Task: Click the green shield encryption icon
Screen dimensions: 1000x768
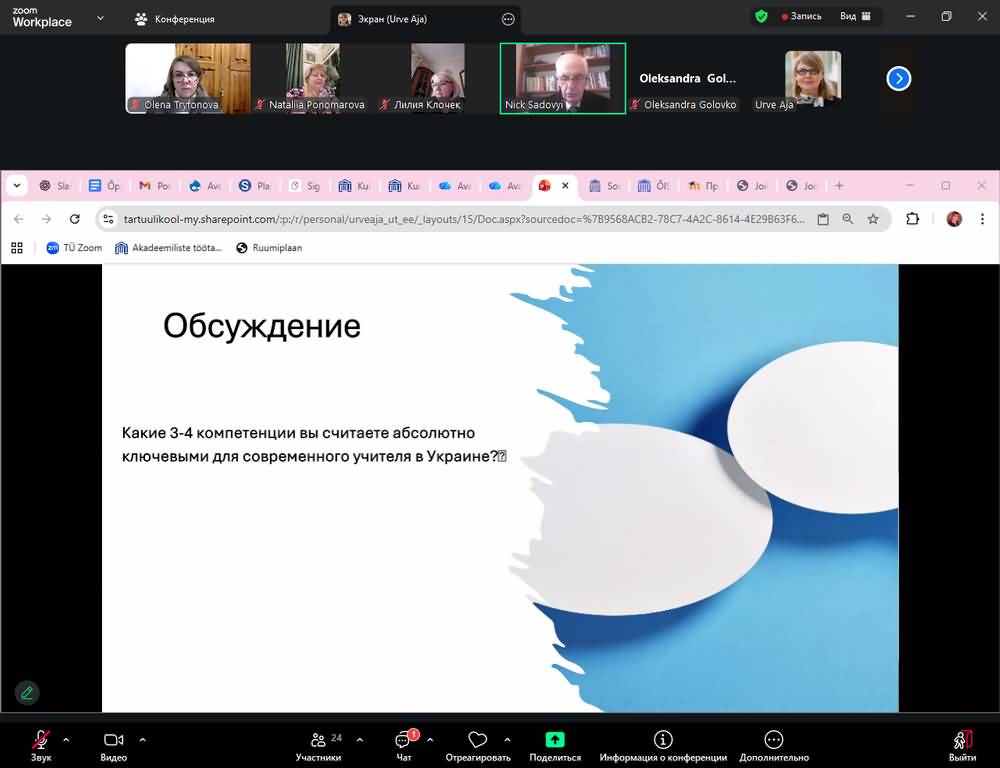Action: [761, 16]
